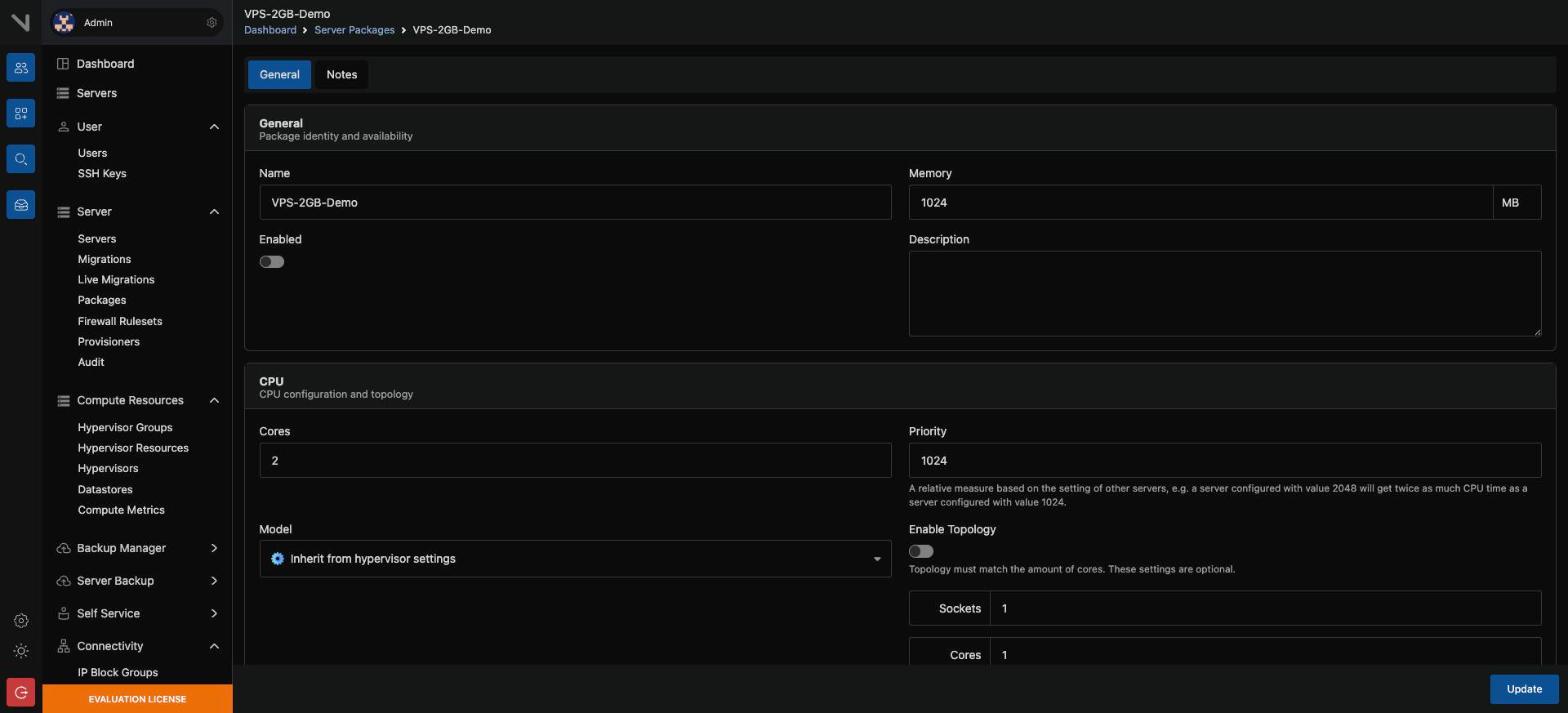Follow the Server Packages breadcrumb link
This screenshot has height=713, width=1568.
354,30
